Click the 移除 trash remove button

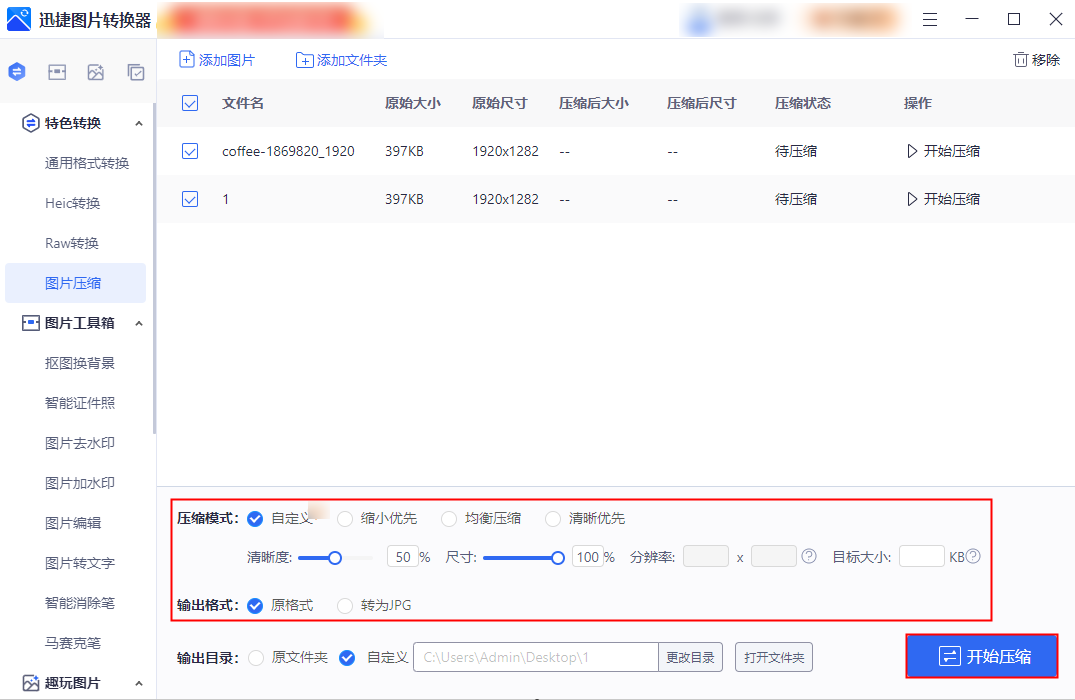(1037, 60)
